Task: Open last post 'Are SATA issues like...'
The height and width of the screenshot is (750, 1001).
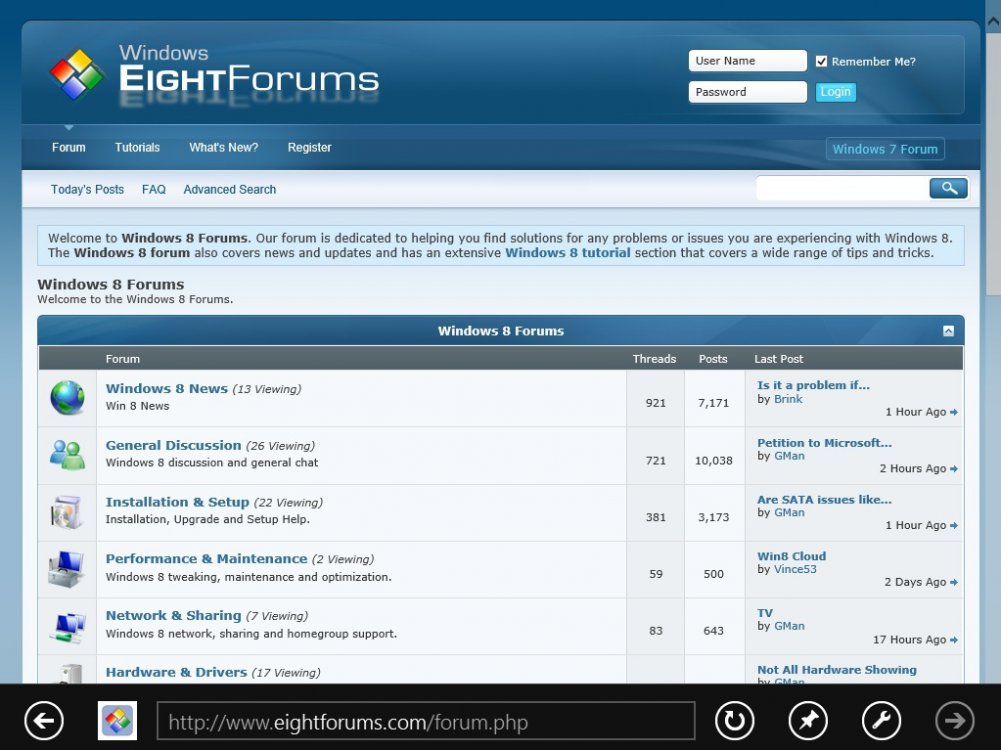Action: point(824,500)
